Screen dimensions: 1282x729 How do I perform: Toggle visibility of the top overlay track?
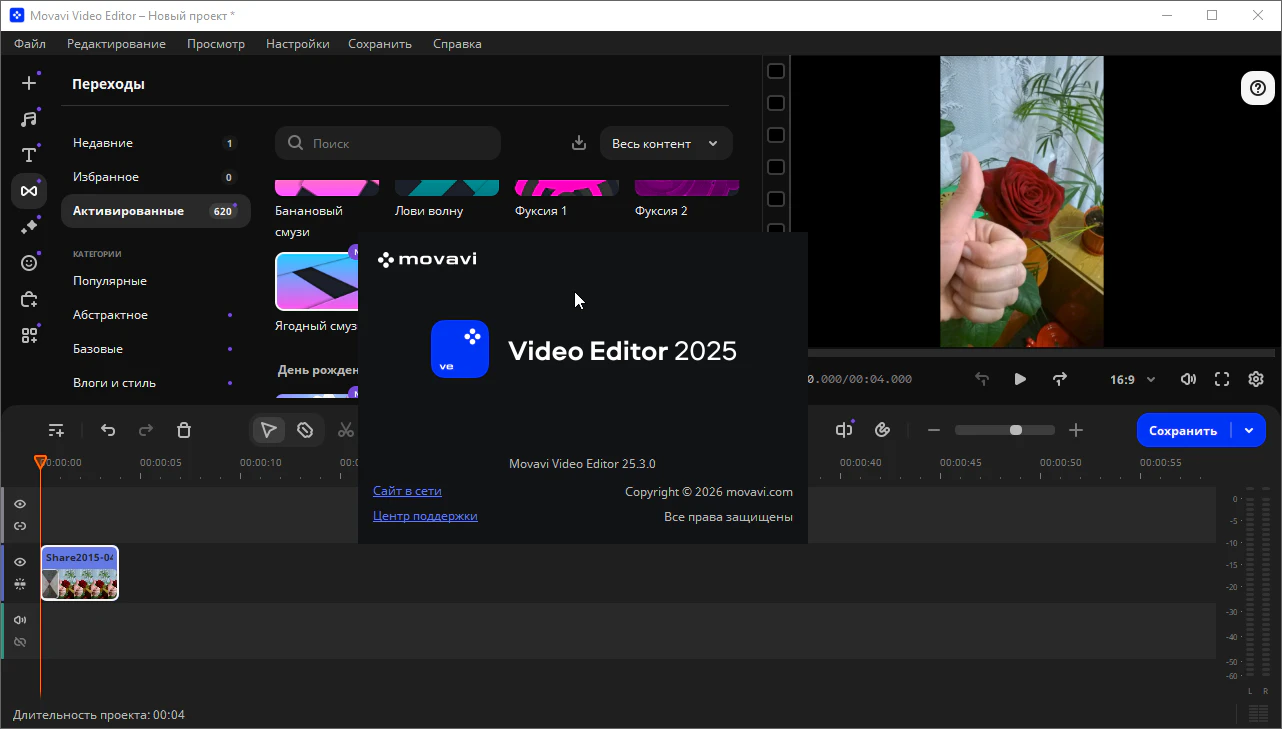(20, 504)
